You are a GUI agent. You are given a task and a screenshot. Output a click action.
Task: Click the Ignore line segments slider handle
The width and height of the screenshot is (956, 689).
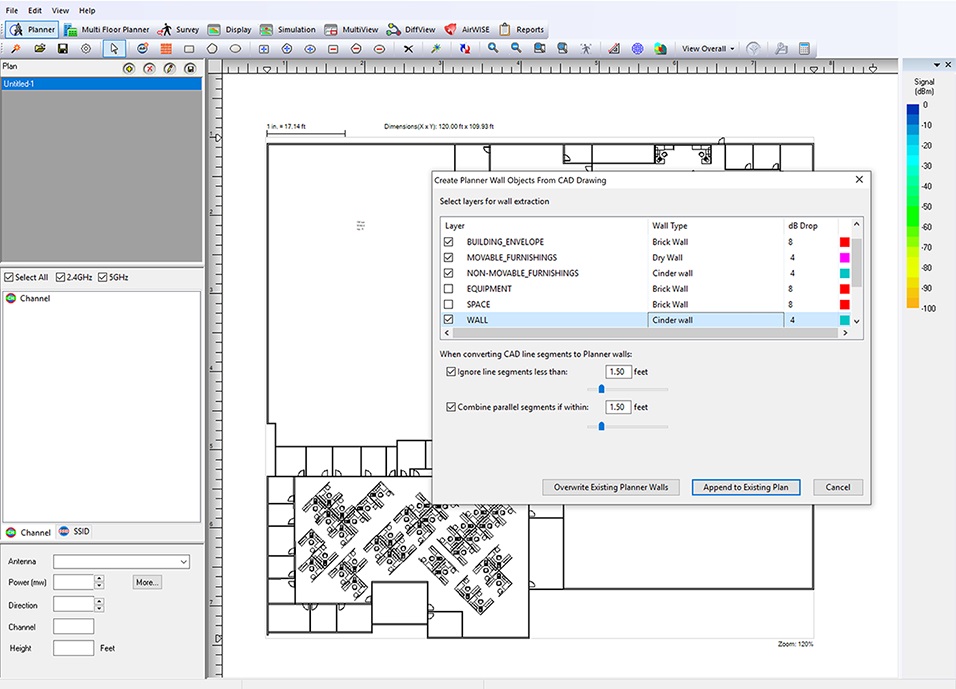click(x=601, y=389)
